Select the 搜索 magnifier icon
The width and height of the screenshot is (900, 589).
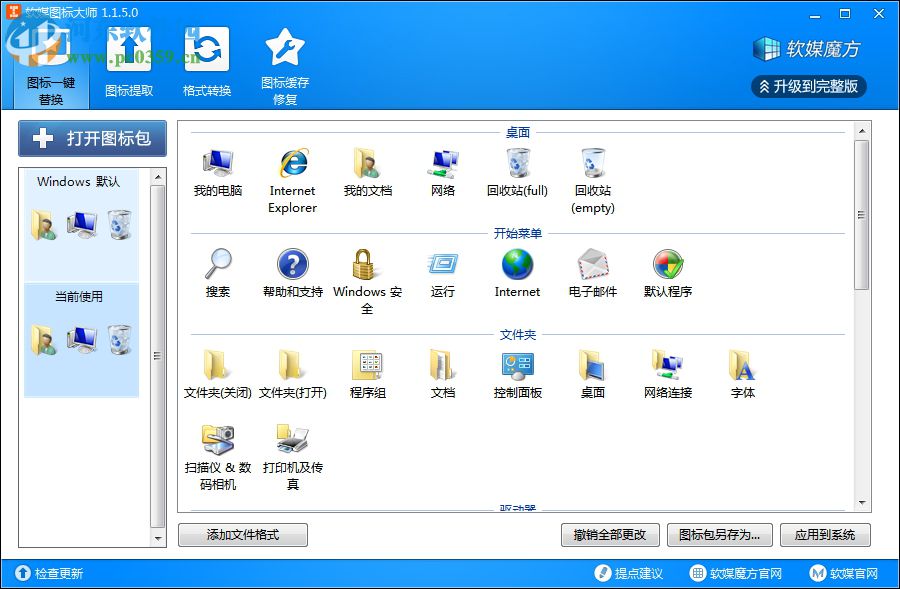[217, 265]
